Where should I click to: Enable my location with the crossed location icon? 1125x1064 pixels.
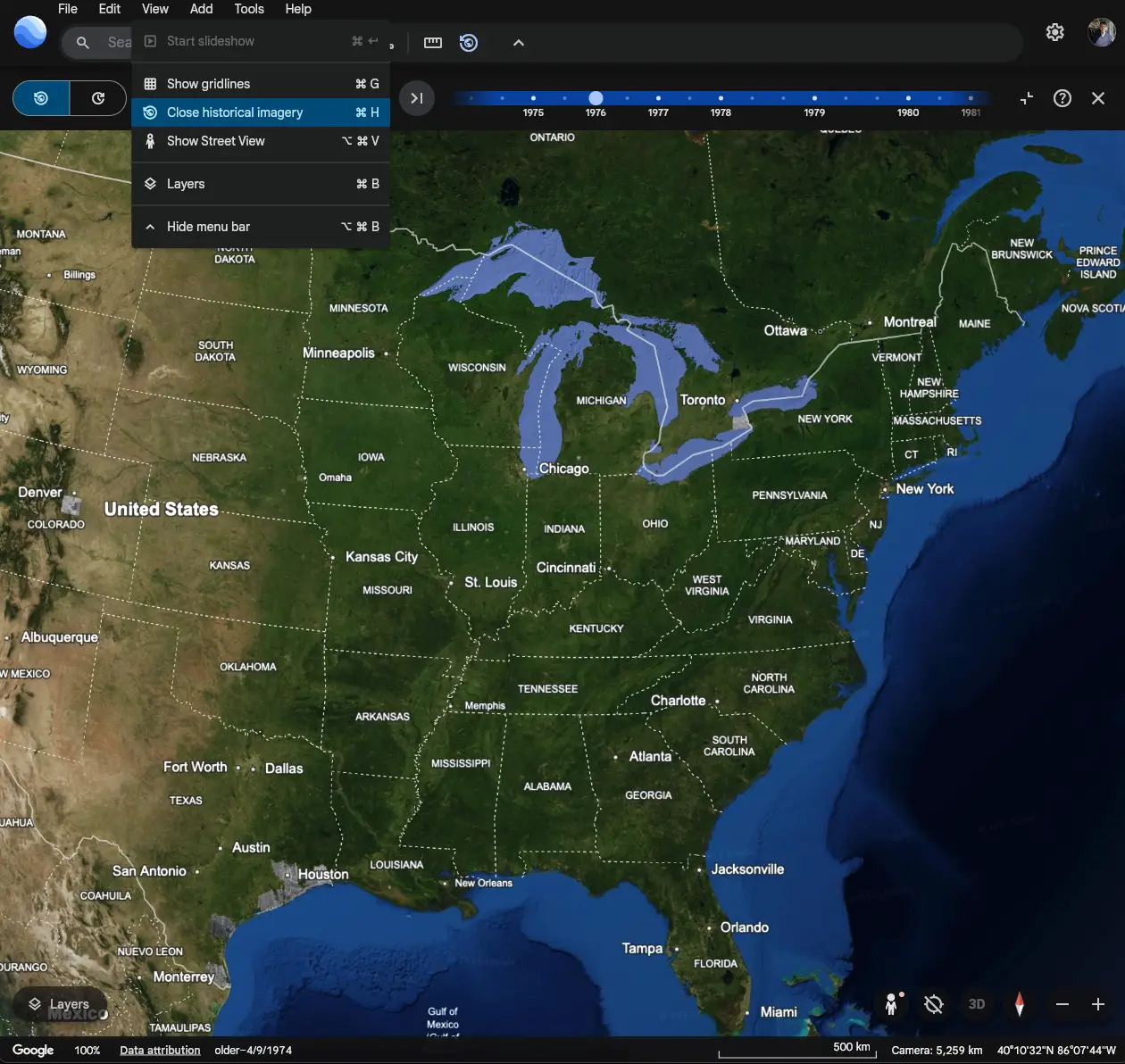[933, 1004]
